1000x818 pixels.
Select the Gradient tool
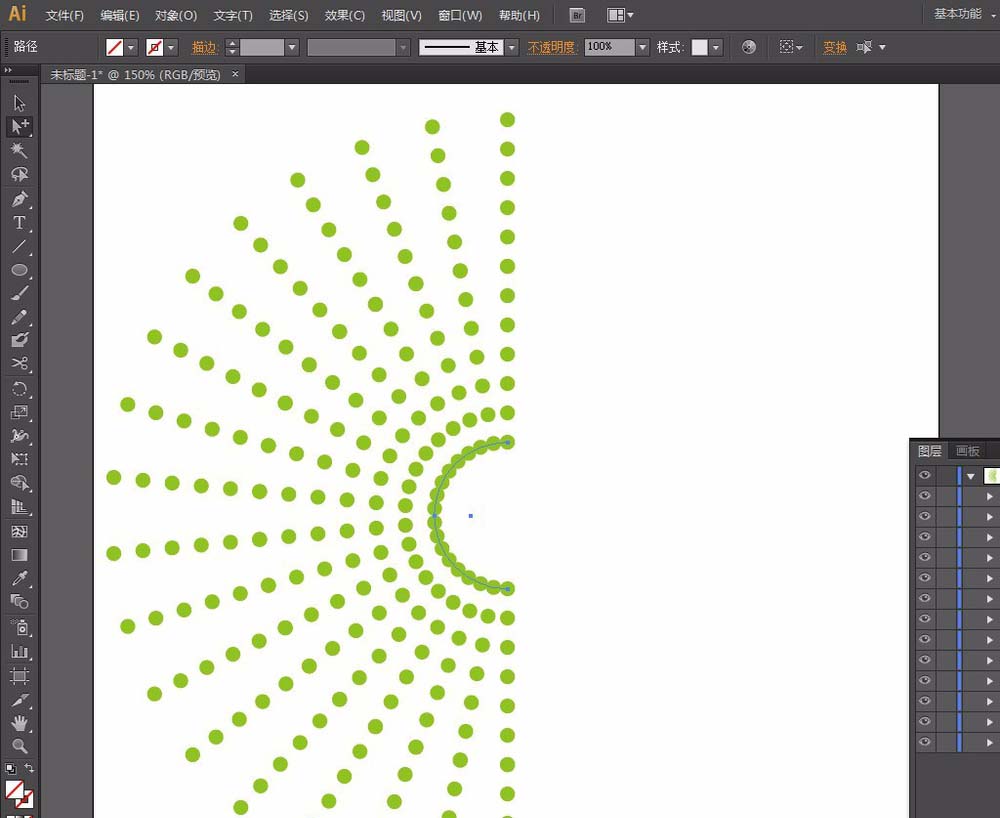19,555
